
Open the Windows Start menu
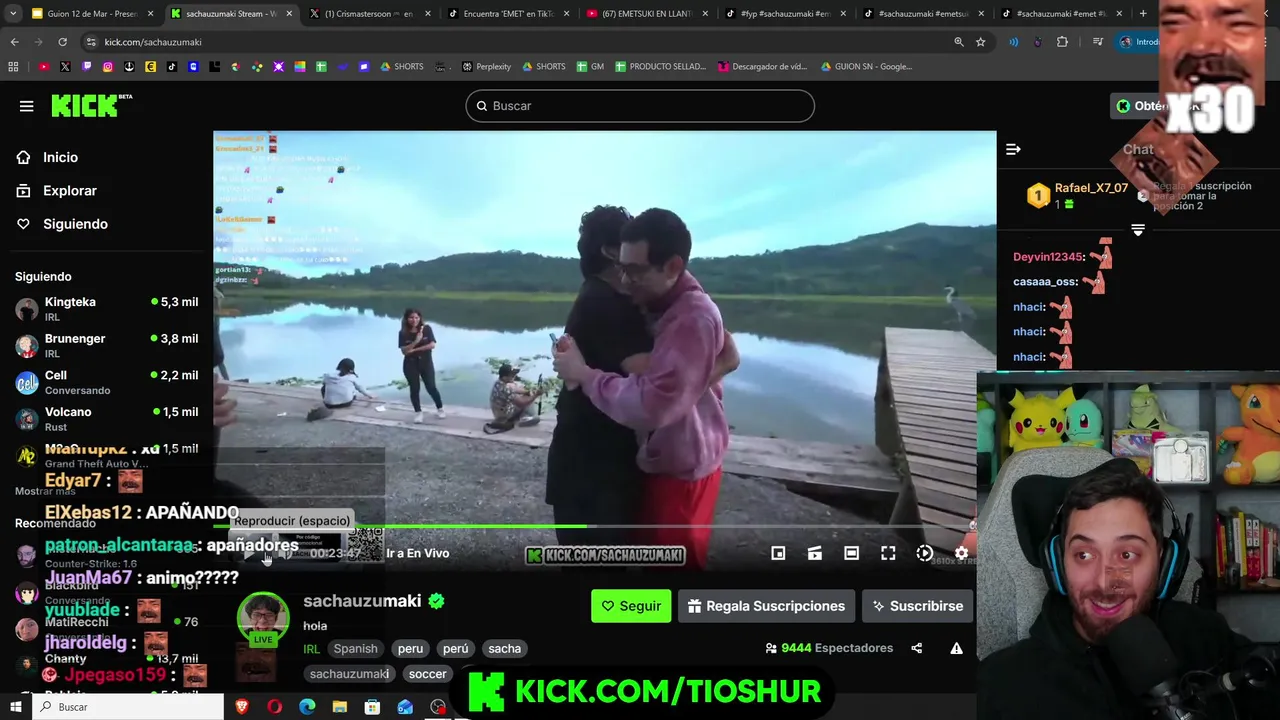[15, 707]
